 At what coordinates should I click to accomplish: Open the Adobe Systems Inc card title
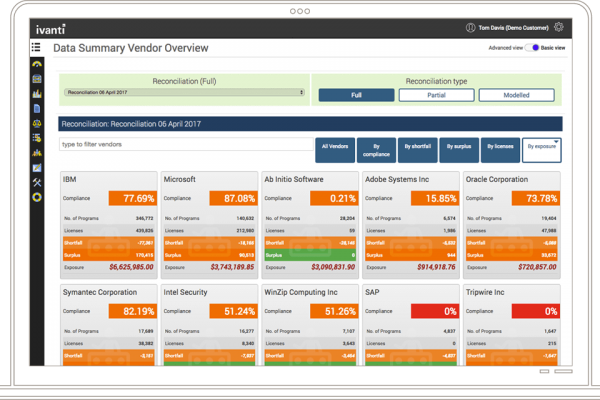click(x=397, y=179)
